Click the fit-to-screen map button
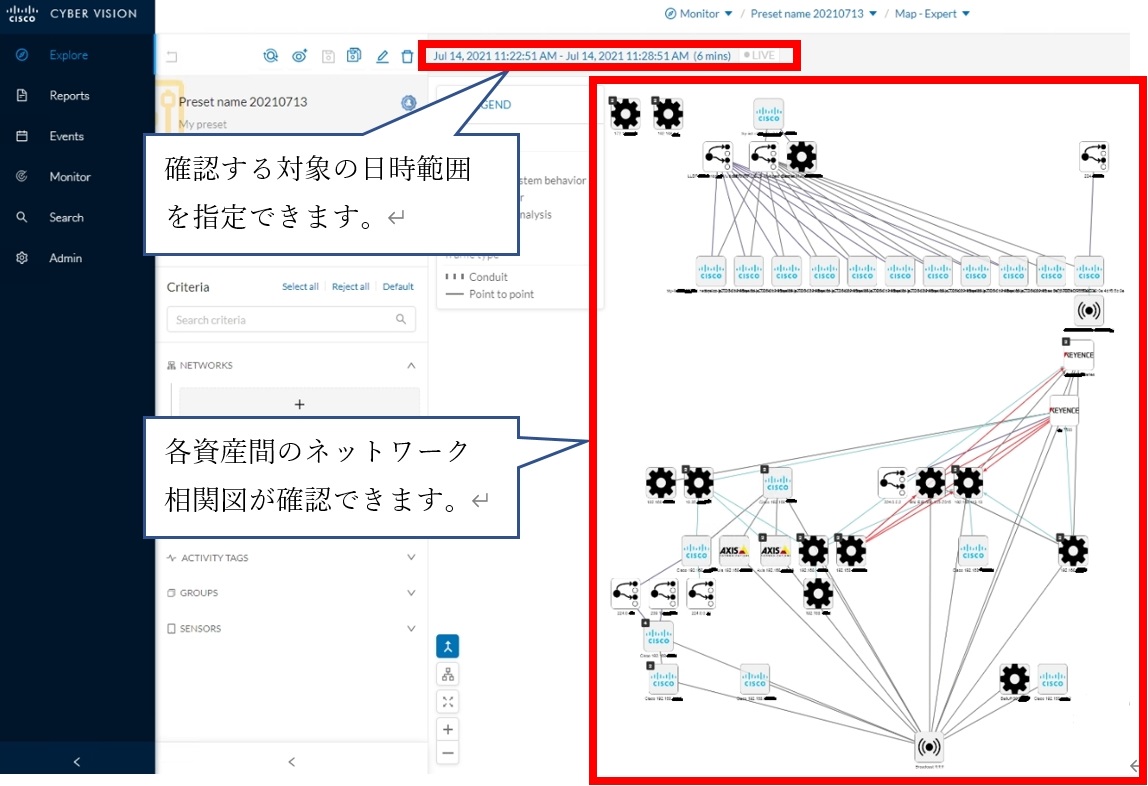 click(x=448, y=702)
